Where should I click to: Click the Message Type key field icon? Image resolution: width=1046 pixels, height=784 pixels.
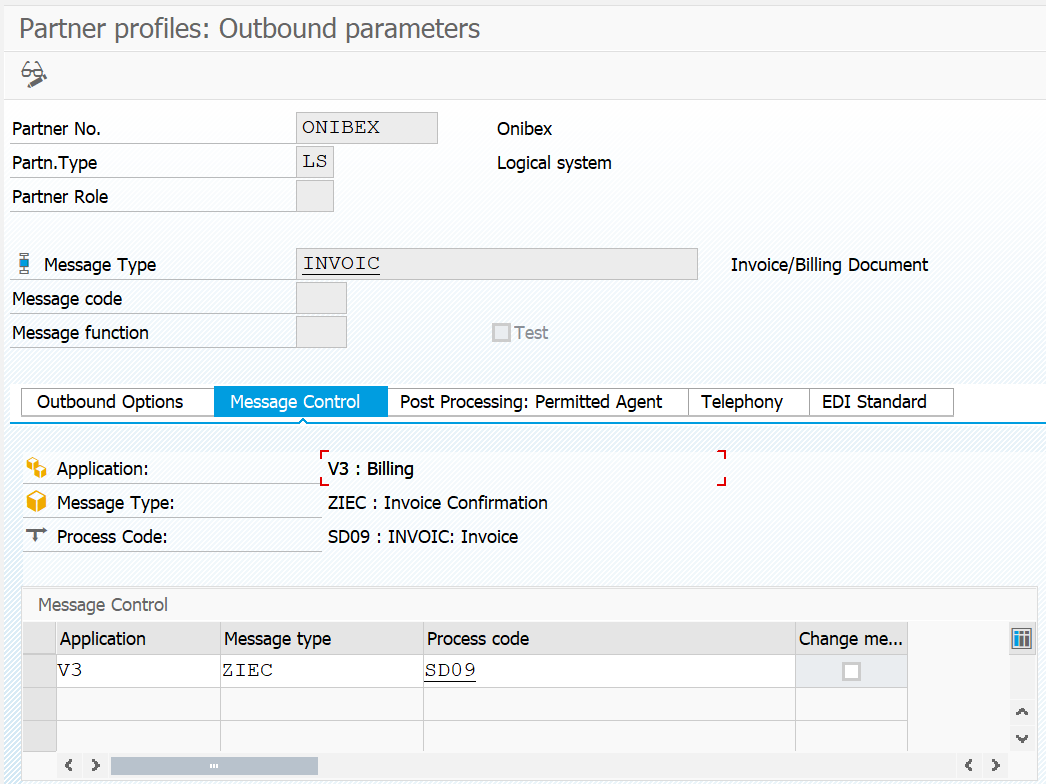pos(25,265)
